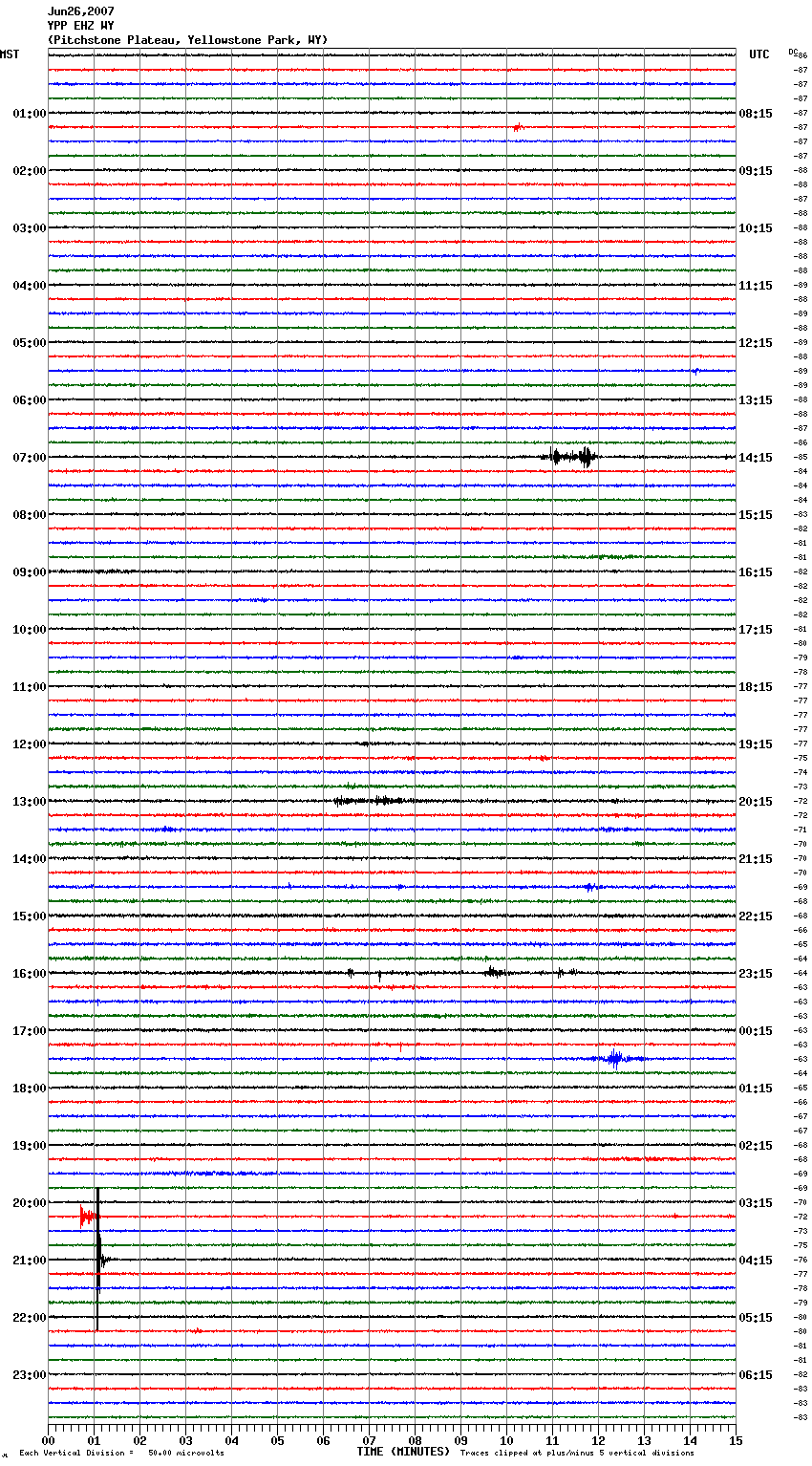This screenshot has width=812, height=1466.
Task: Click the 05:15 UTC time label
Action: pyautogui.click(x=756, y=1318)
